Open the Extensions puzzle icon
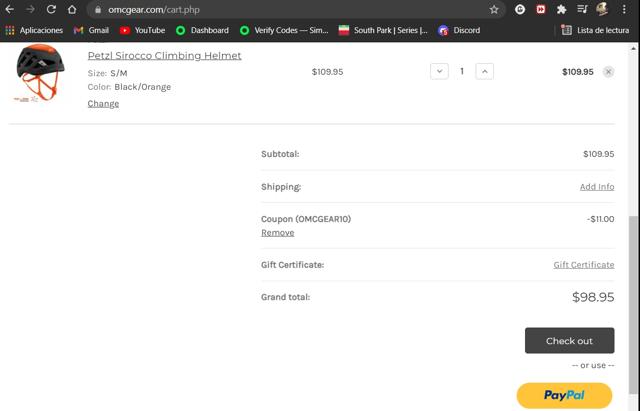Viewport: 640px width, 411px height. (562, 9)
